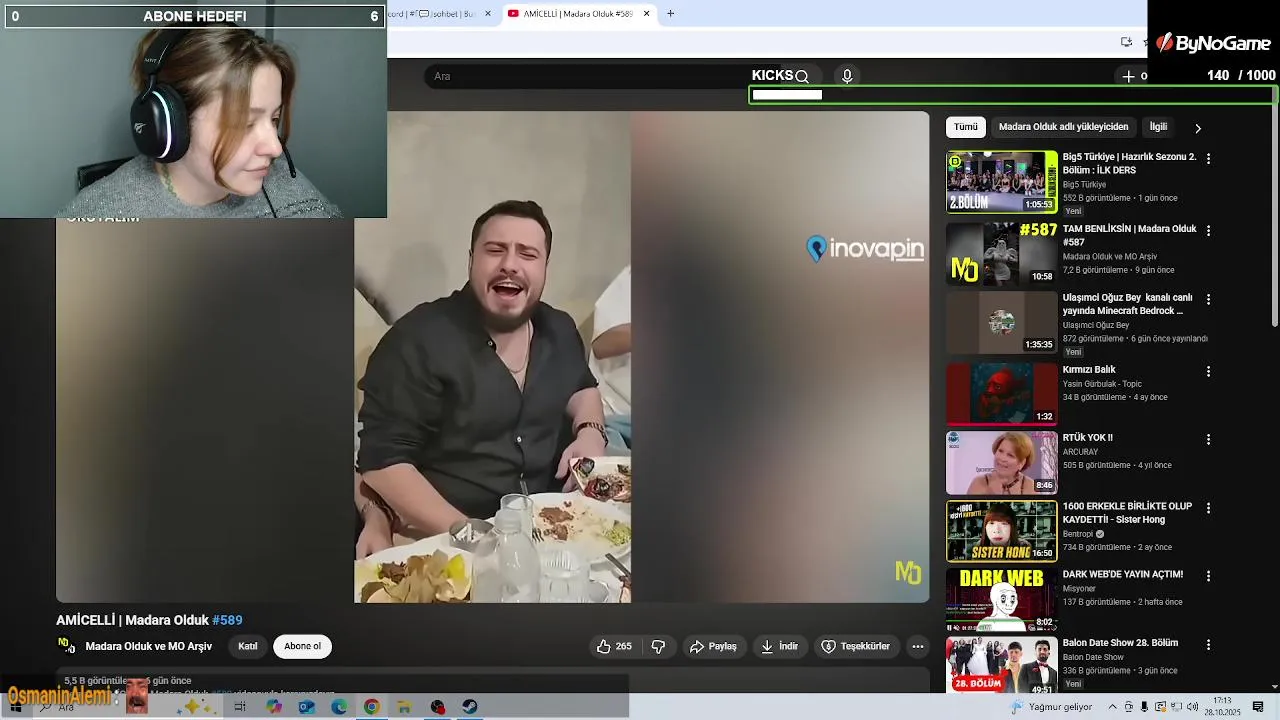
Task: Open options menu for DARK WEB video
Action: click(1208, 576)
